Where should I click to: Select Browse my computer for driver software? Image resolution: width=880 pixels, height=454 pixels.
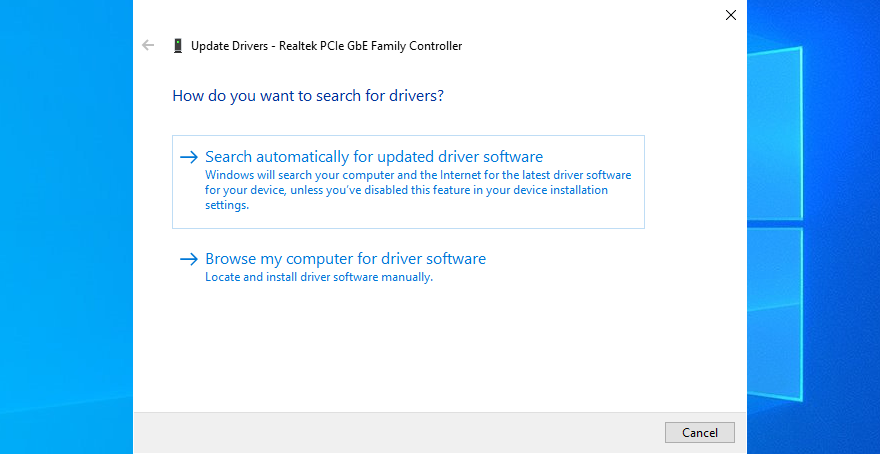pyautogui.click(x=345, y=259)
